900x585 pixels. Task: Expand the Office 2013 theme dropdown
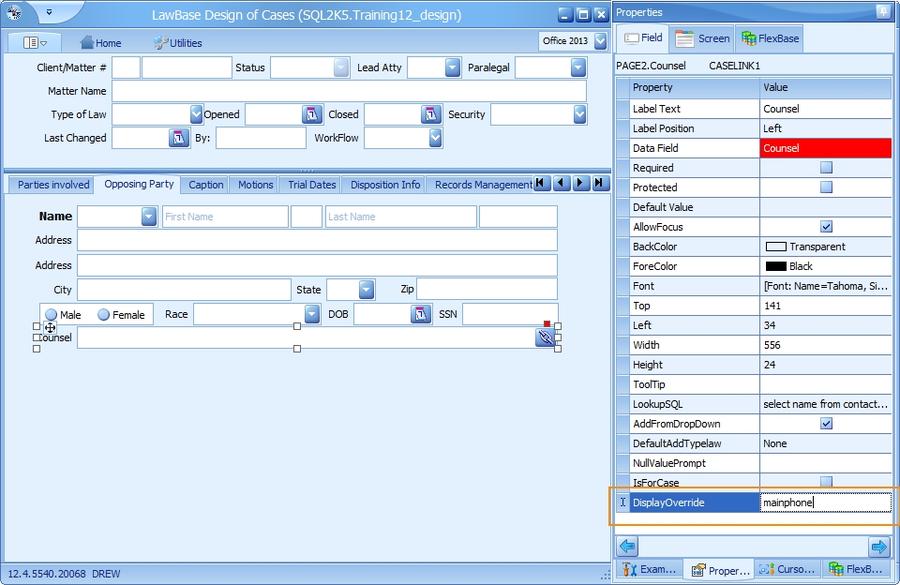600,41
